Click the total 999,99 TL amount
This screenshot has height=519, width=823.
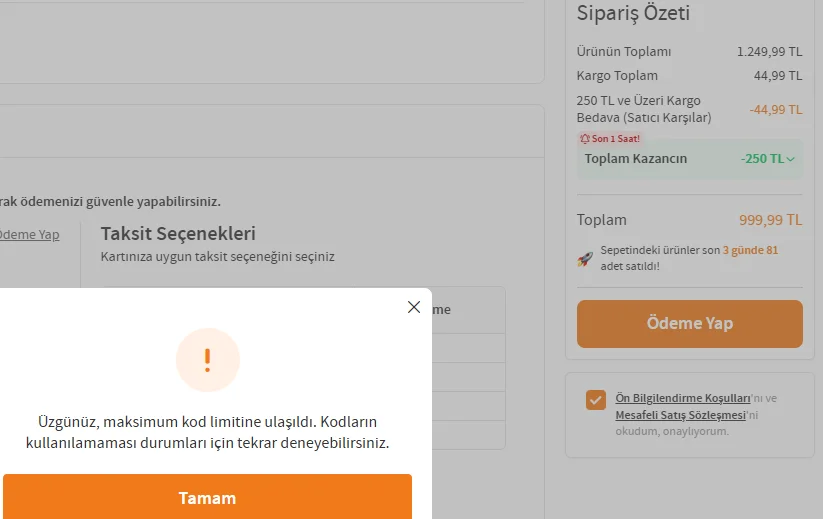[771, 220]
